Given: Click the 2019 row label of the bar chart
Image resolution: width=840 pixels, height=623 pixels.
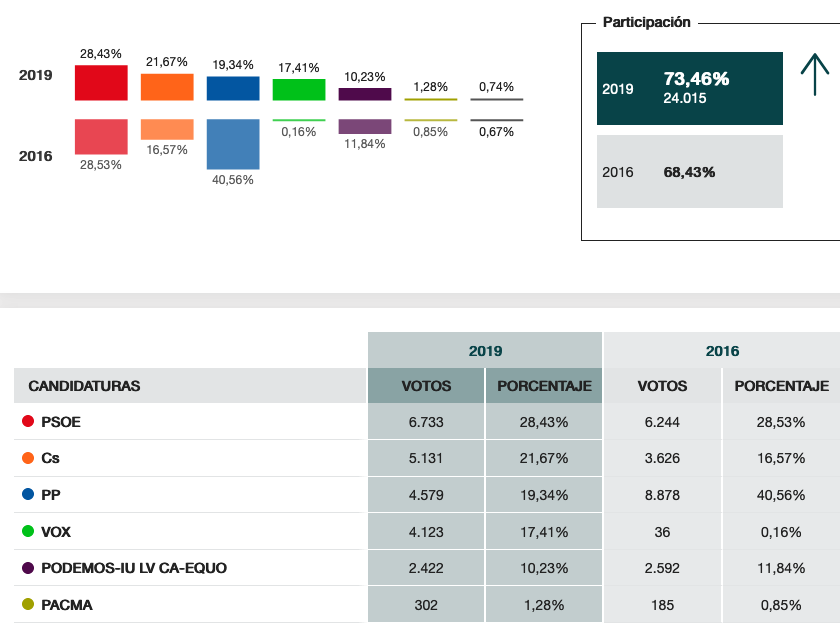Looking at the screenshot, I should (x=35, y=75).
